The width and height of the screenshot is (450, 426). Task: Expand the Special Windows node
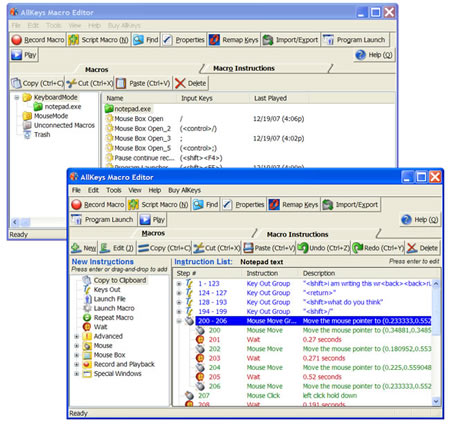point(77,374)
